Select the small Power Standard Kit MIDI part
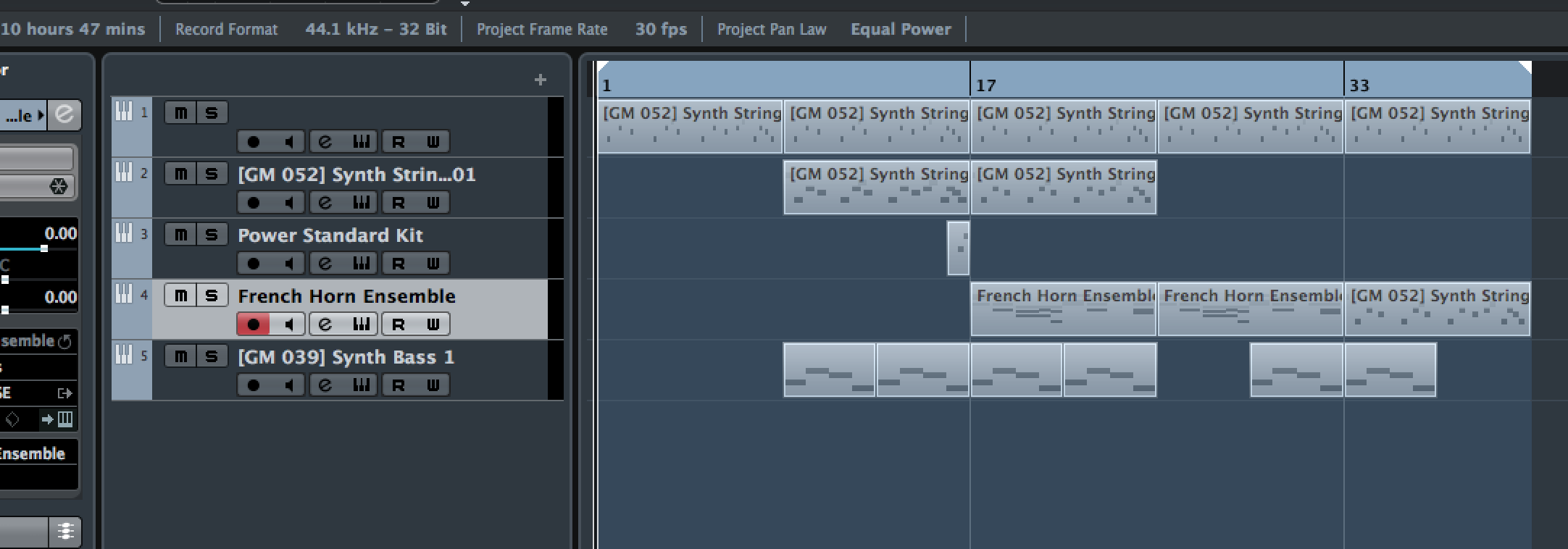 (958, 248)
